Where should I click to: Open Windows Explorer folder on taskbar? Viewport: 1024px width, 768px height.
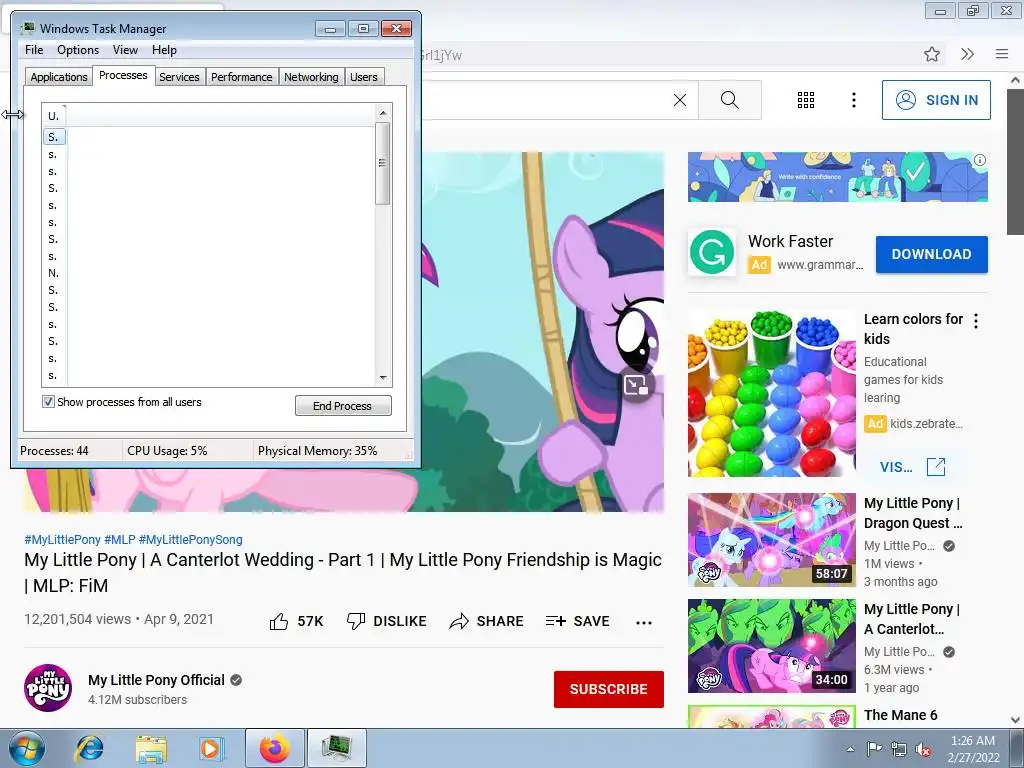151,748
